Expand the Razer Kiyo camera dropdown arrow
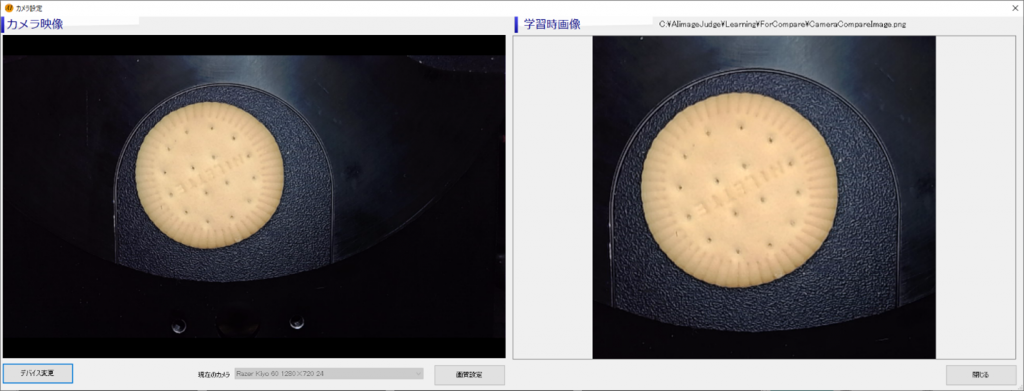The image size is (1024, 391). (x=418, y=374)
